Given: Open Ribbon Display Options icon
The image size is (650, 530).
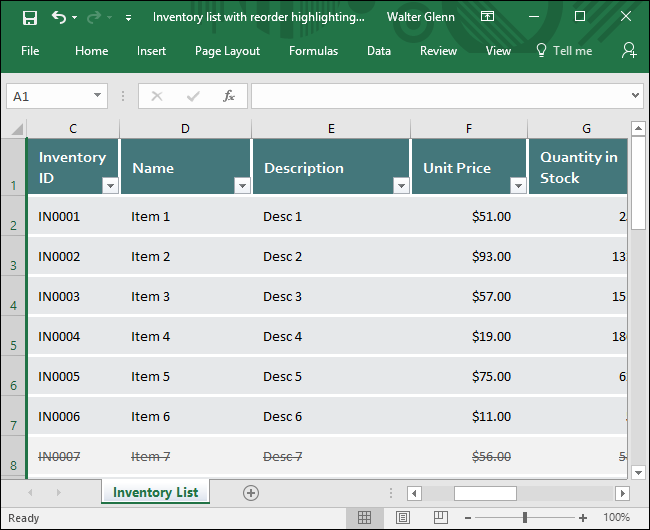Looking at the screenshot, I should click(x=487, y=17).
